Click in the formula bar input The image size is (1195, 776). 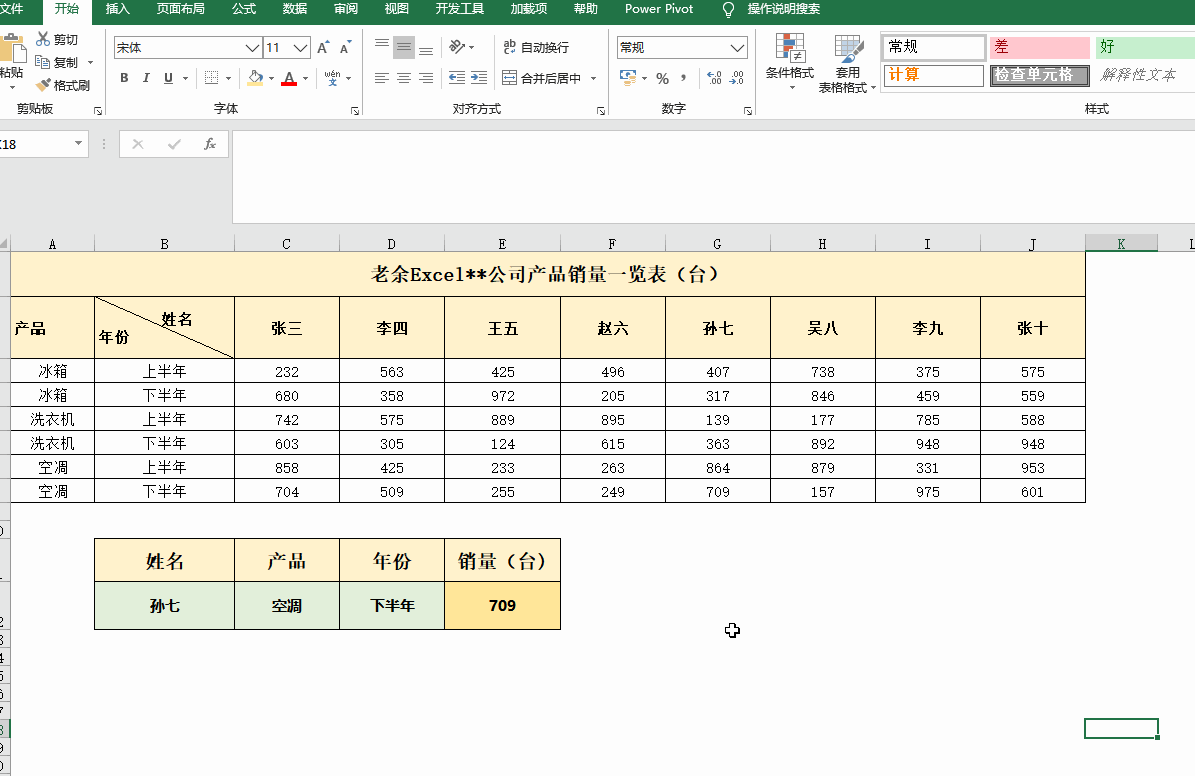pyautogui.click(x=713, y=177)
